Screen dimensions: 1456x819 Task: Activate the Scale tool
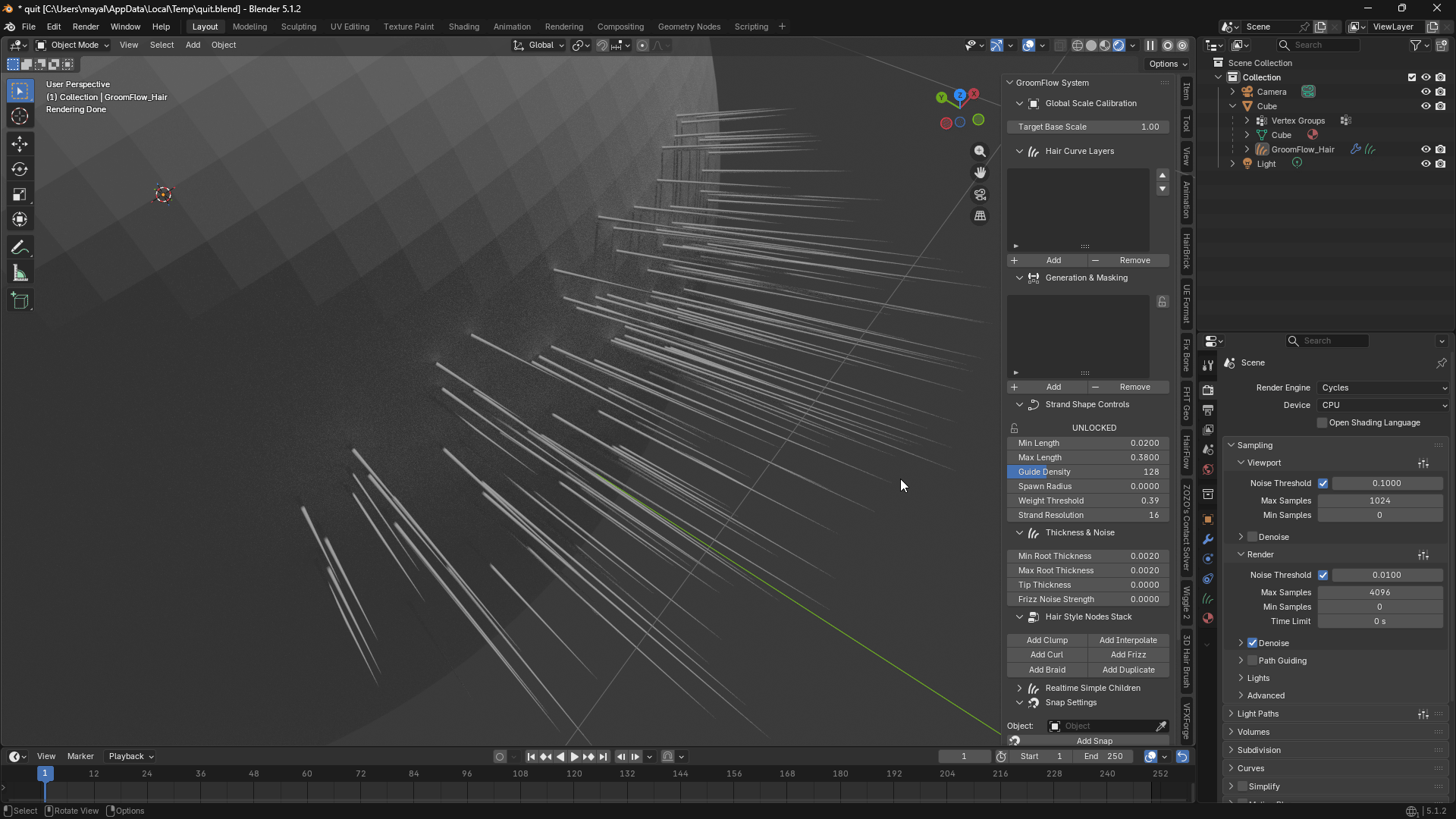tap(20, 195)
